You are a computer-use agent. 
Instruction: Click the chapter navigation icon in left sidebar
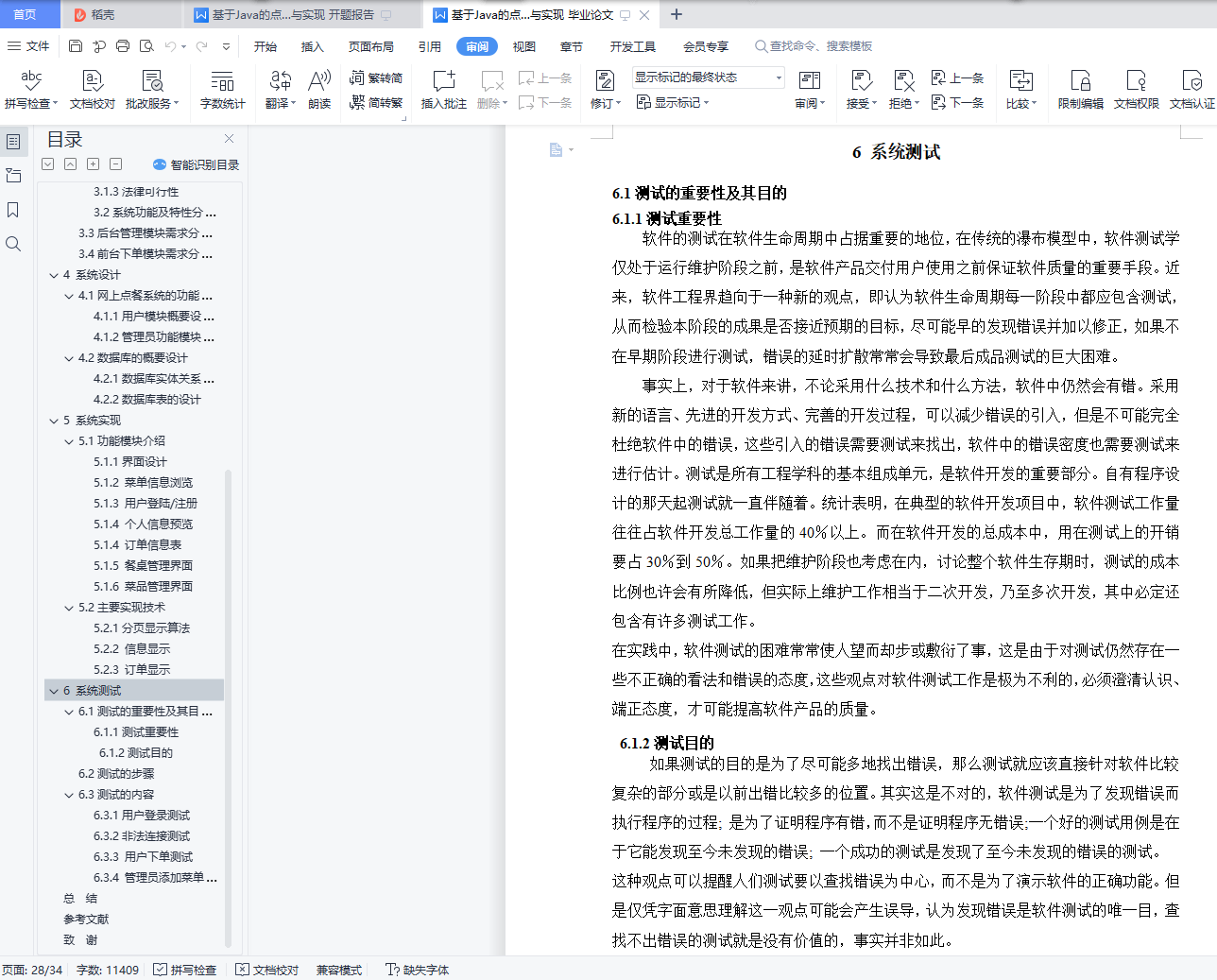coord(13,176)
